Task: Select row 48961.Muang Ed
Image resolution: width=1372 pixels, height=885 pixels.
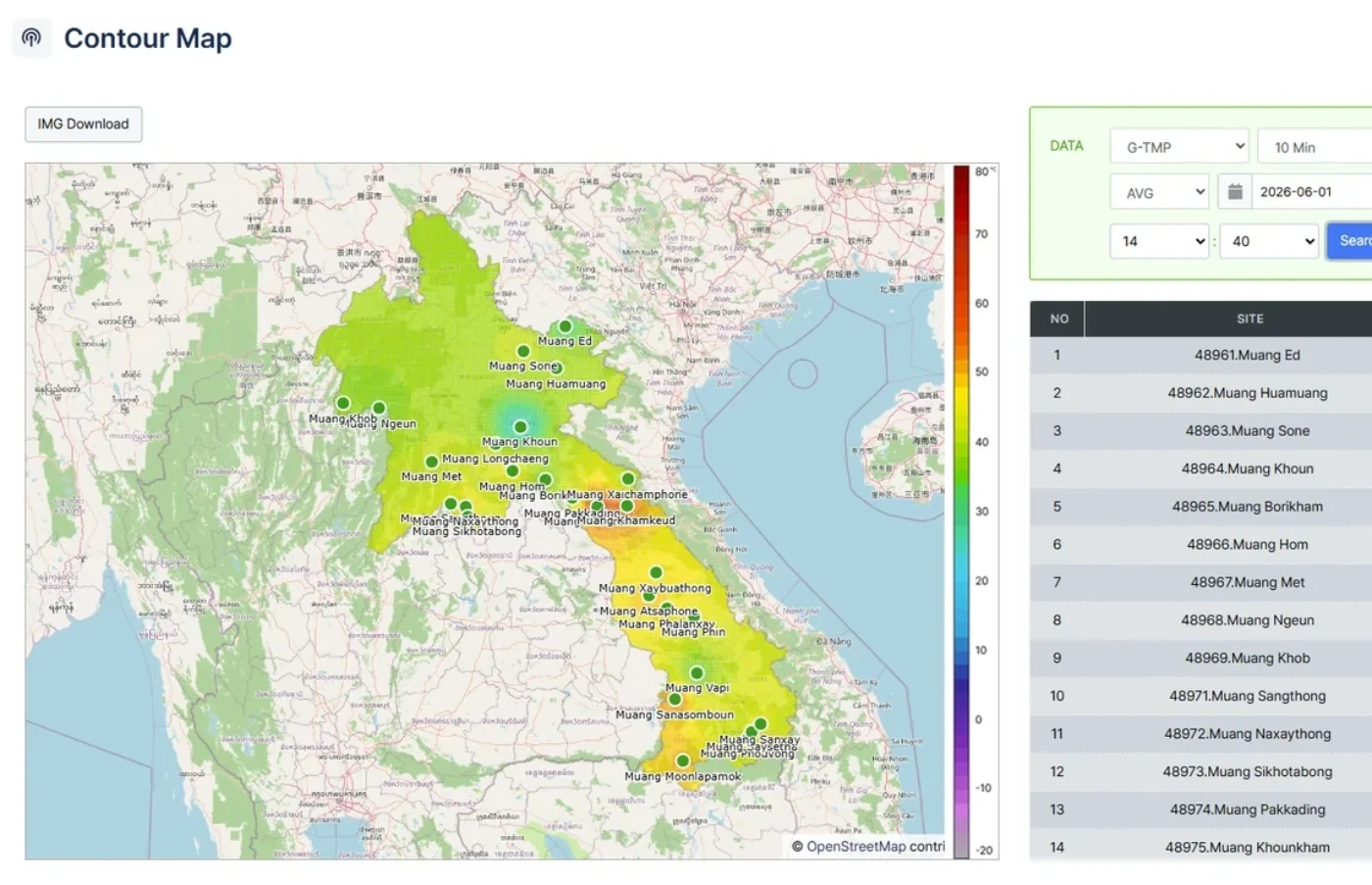Action: point(1201,356)
